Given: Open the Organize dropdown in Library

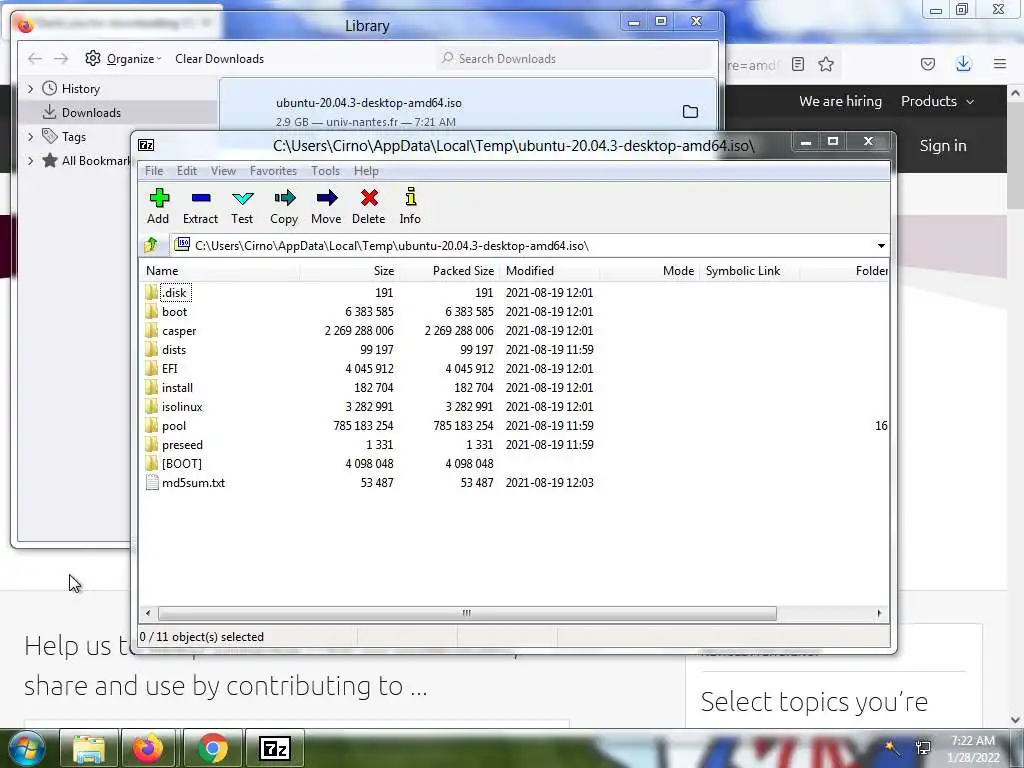Looking at the screenshot, I should coord(123,59).
